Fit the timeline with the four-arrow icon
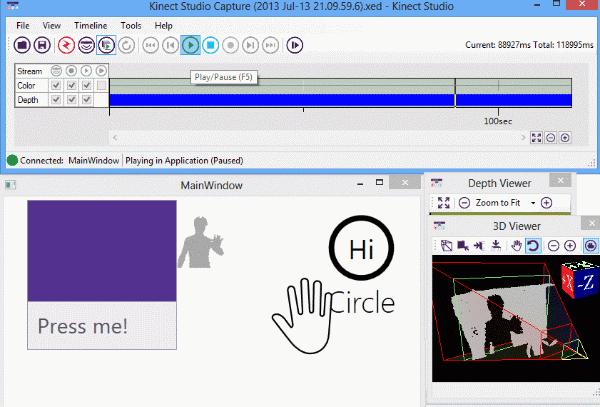Viewport: 600px width, 407px height. [x=536, y=137]
